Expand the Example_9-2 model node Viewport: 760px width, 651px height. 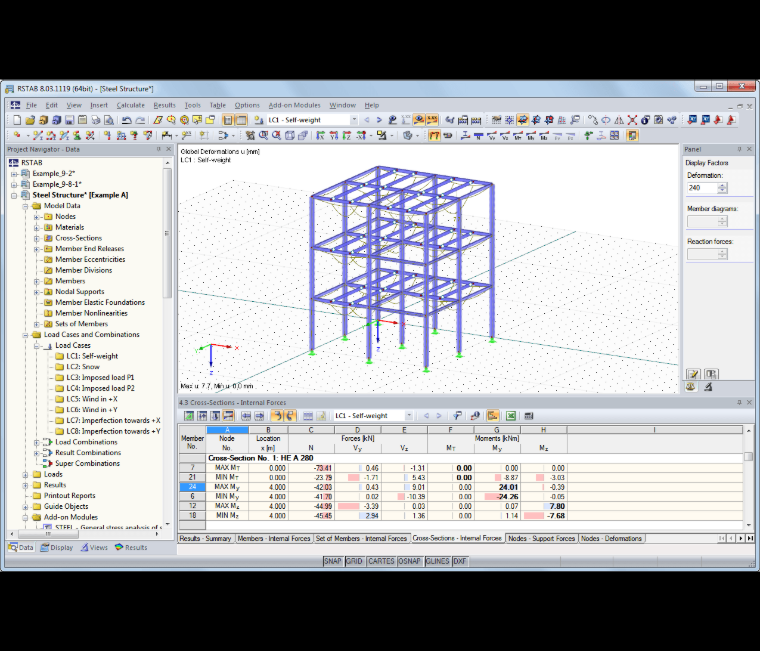14,174
